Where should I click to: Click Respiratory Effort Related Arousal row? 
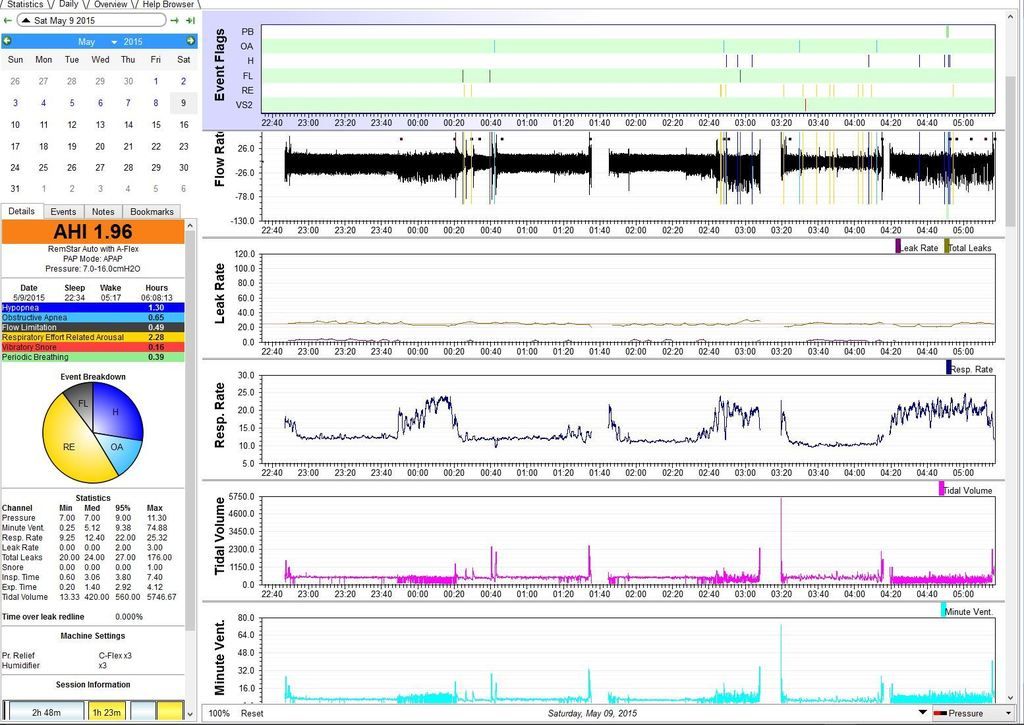[93, 337]
